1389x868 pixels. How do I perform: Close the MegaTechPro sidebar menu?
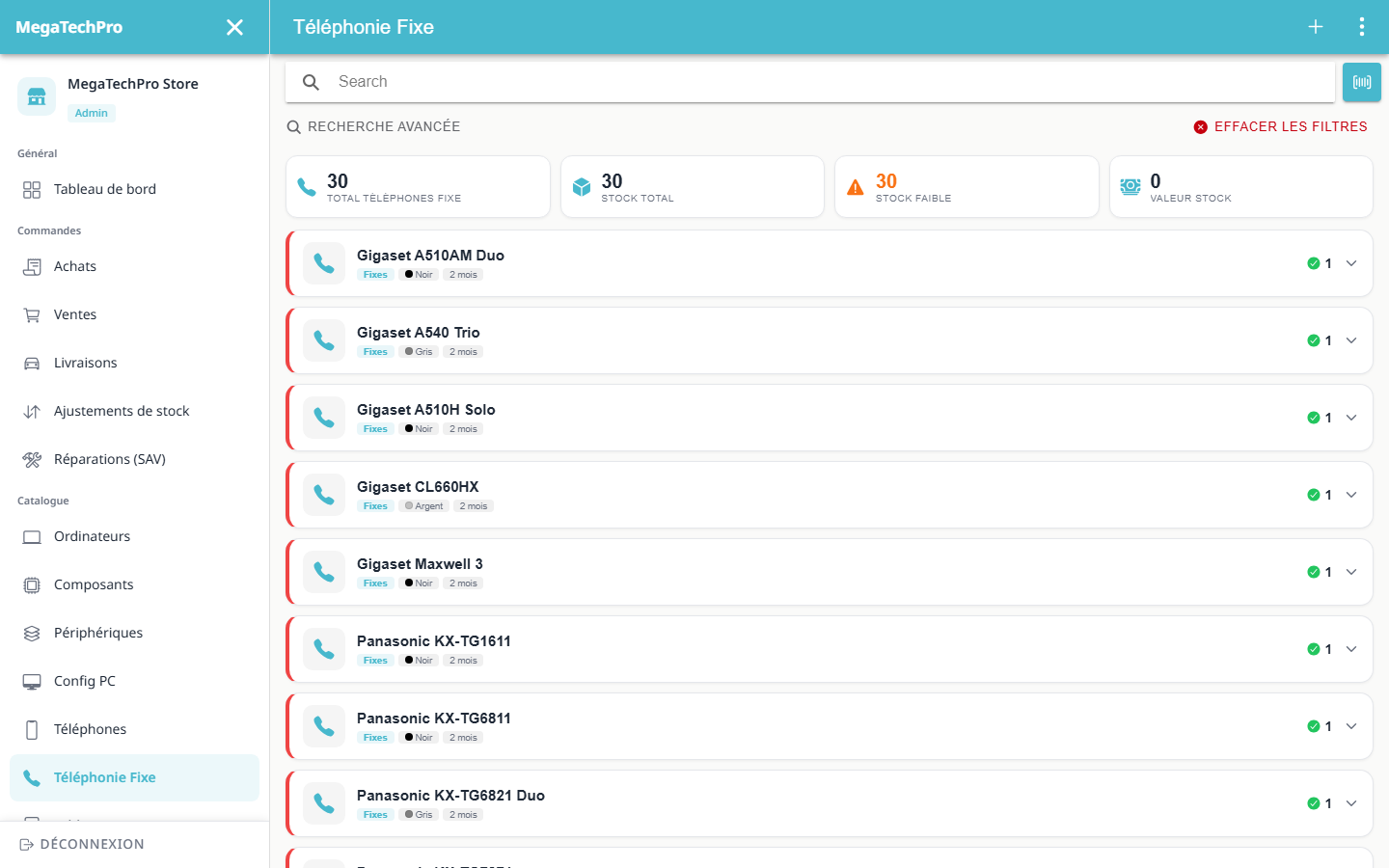tap(234, 27)
